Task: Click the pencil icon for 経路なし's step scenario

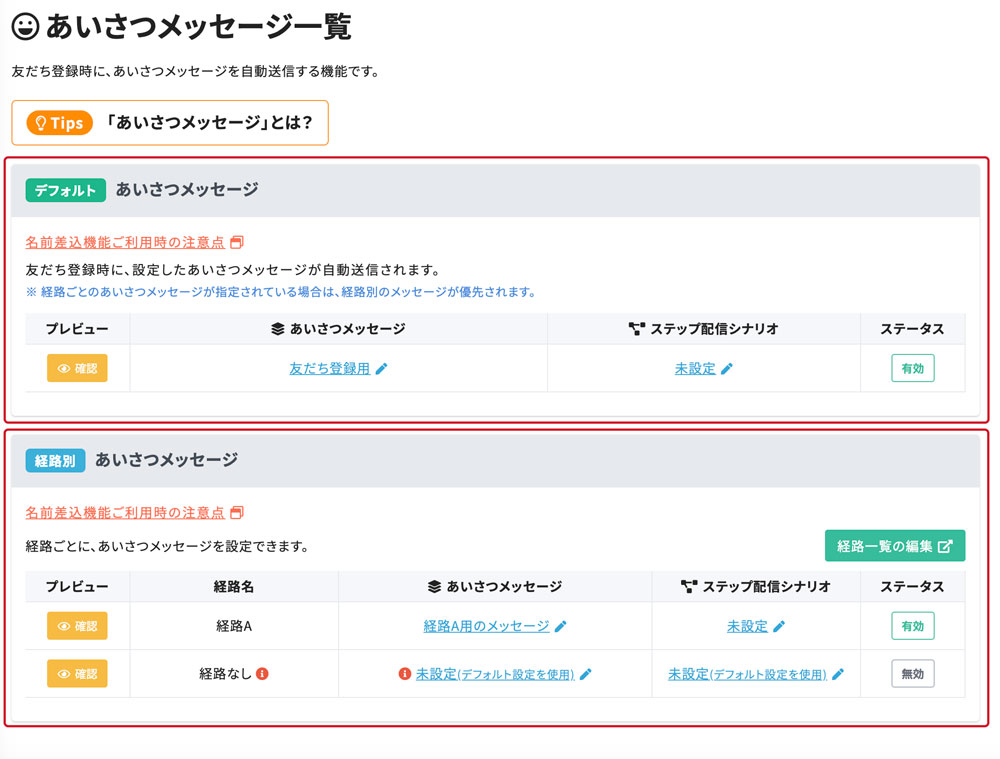Action: (x=838, y=674)
